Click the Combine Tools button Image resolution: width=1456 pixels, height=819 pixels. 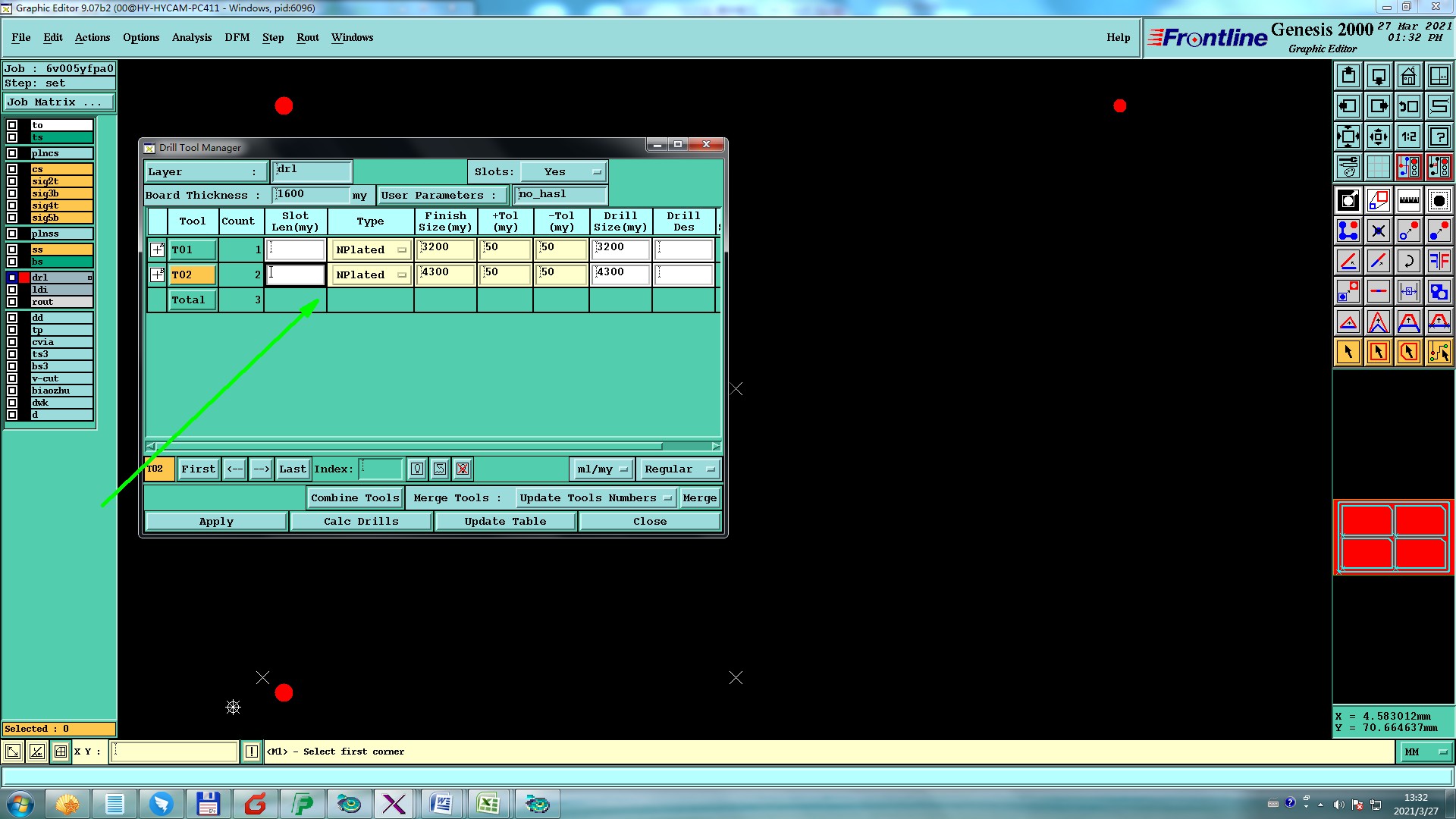pos(354,498)
